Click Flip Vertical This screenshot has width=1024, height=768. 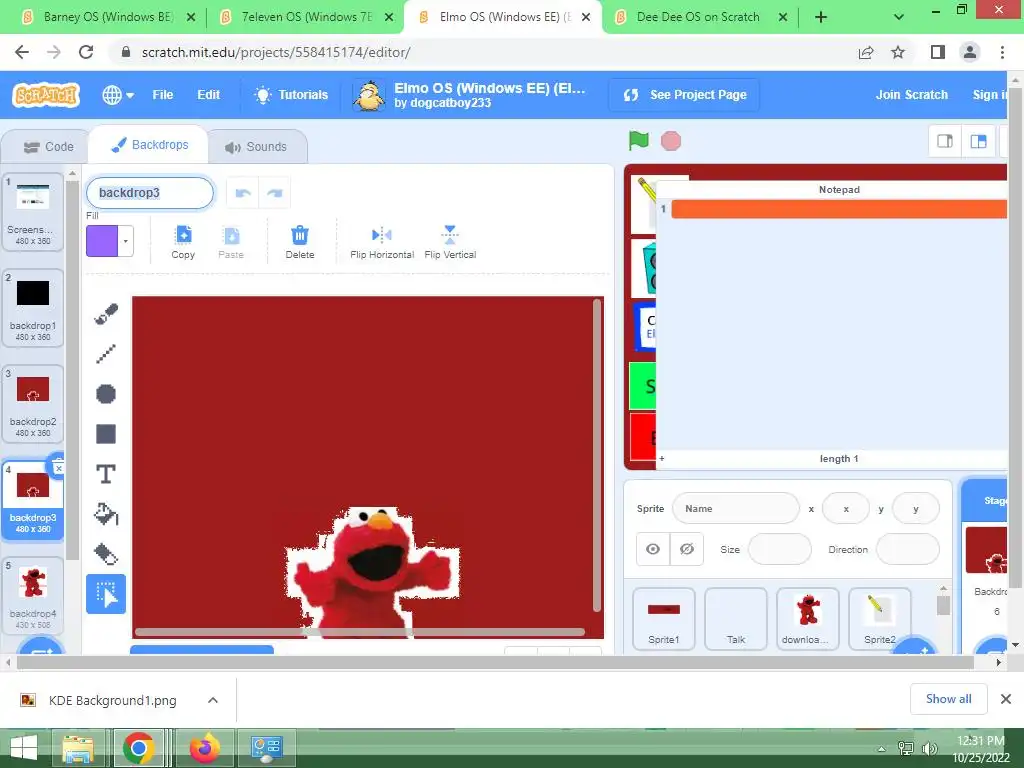450,242
